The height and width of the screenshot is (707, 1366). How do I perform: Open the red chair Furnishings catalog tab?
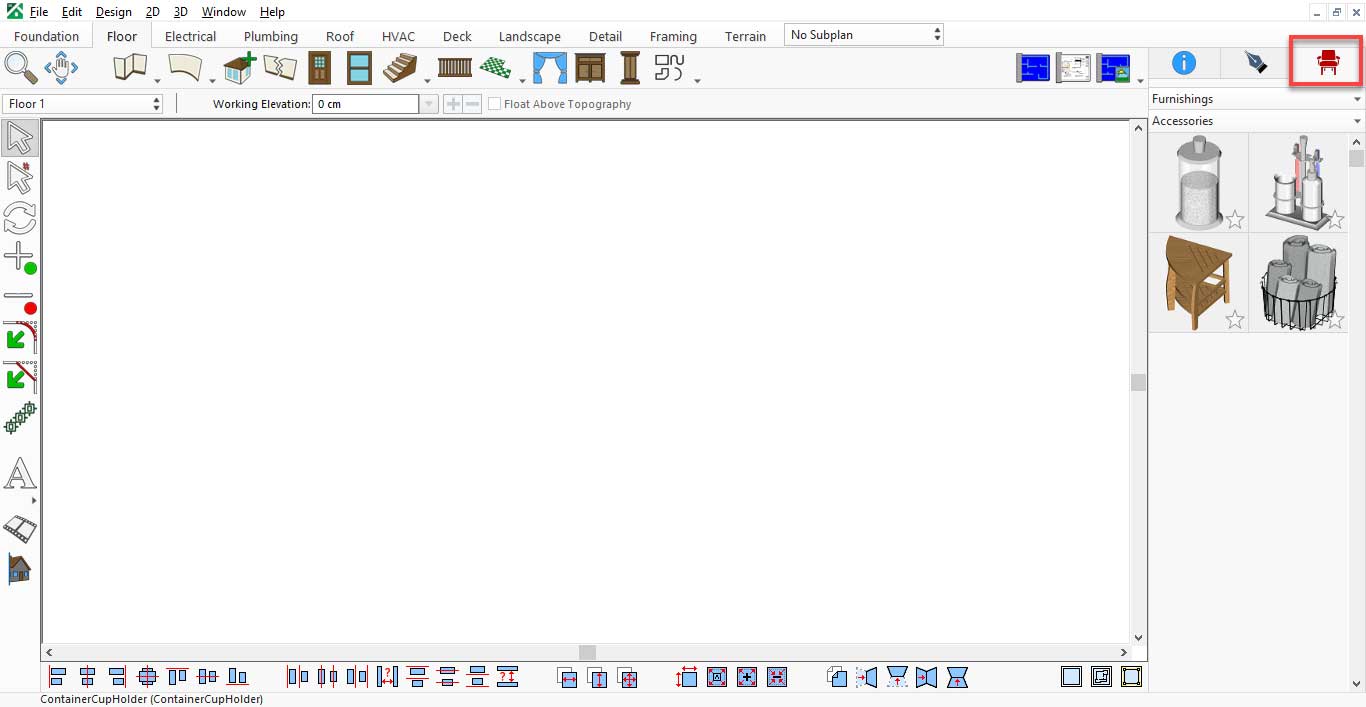tap(1328, 63)
